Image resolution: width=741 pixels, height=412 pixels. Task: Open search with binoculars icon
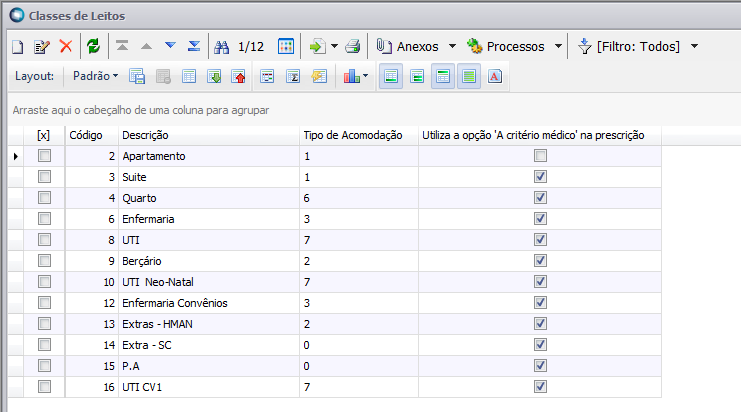click(222, 47)
